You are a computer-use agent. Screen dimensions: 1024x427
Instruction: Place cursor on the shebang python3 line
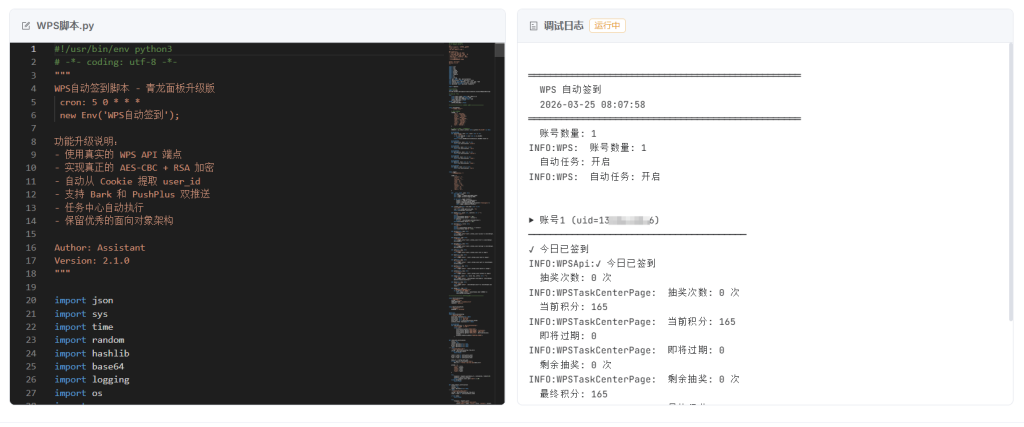(113, 49)
